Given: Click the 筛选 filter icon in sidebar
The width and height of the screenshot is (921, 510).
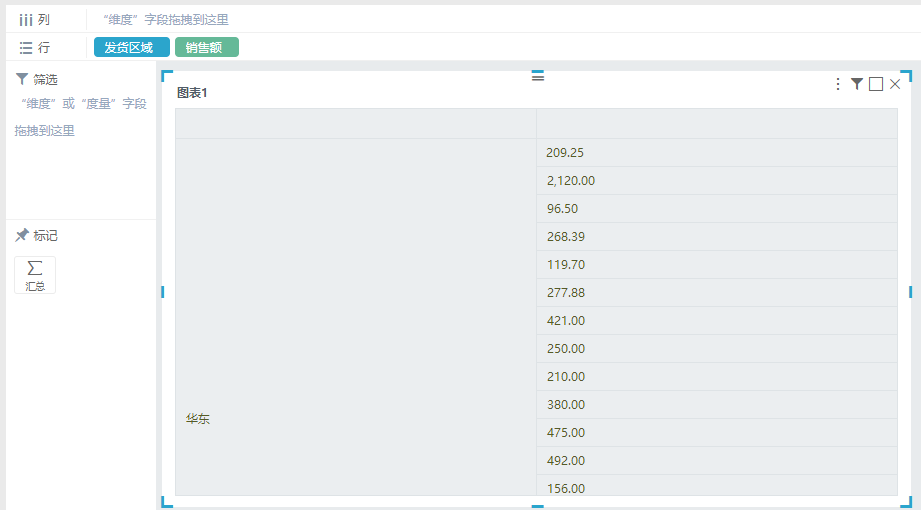Looking at the screenshot, I should 22,79.
